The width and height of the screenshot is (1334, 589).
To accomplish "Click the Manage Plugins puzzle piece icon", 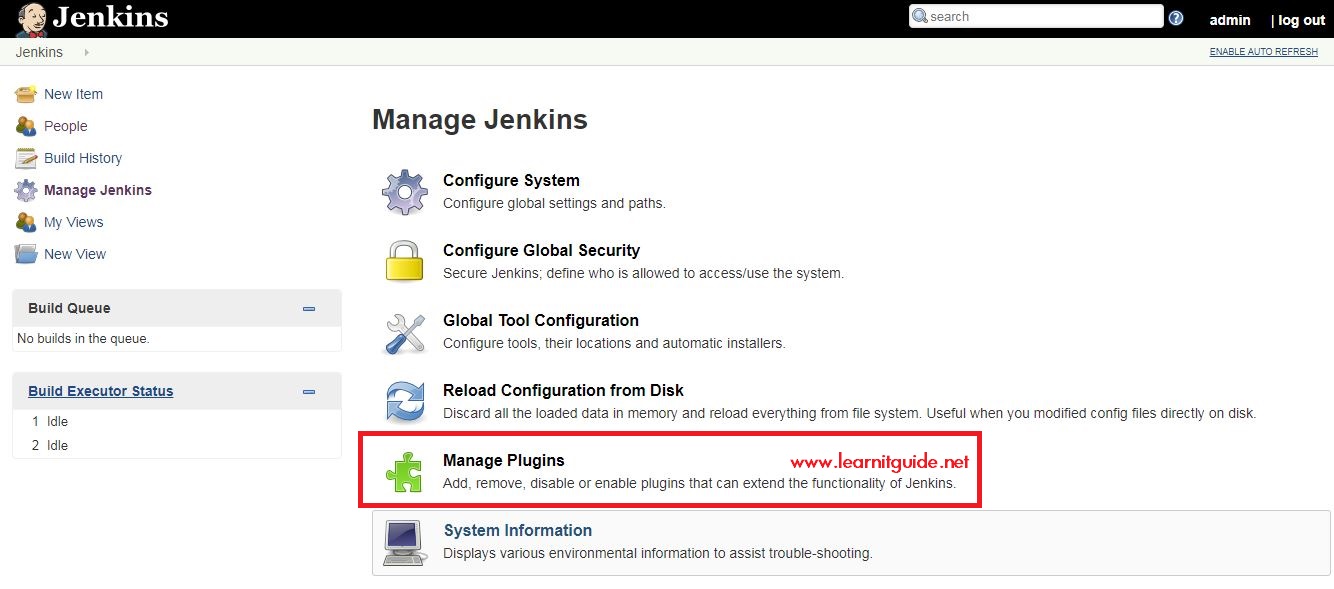I will 404,470.
